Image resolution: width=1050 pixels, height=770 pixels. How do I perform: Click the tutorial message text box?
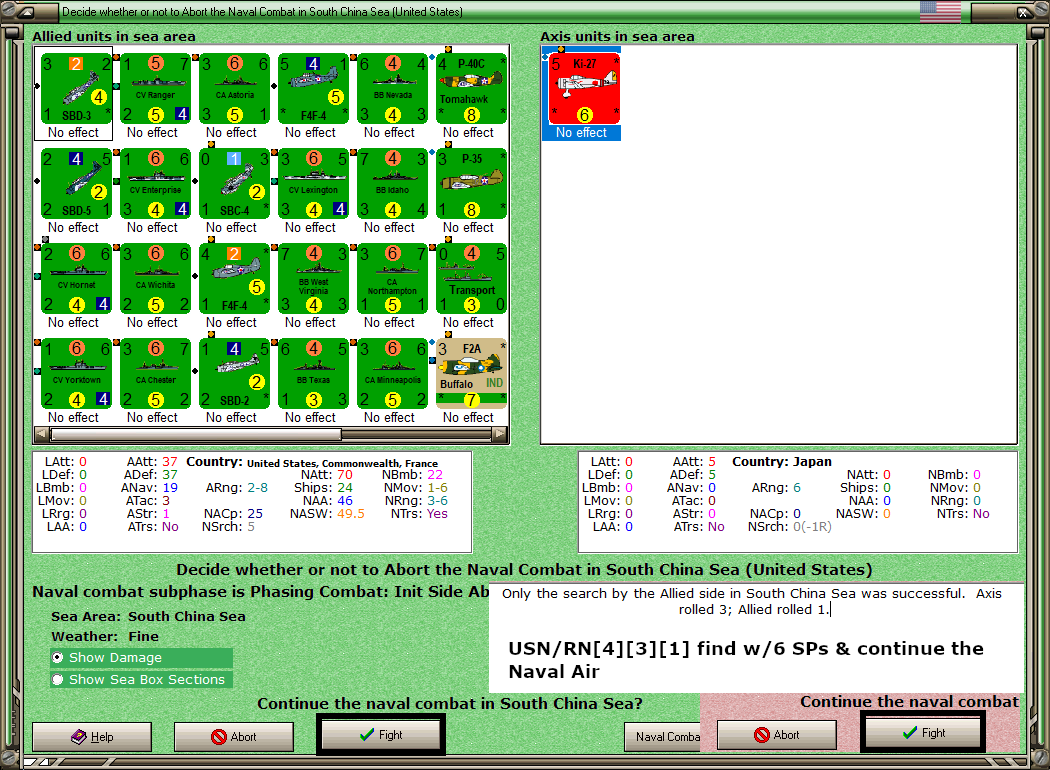click(x=756, y=638)
